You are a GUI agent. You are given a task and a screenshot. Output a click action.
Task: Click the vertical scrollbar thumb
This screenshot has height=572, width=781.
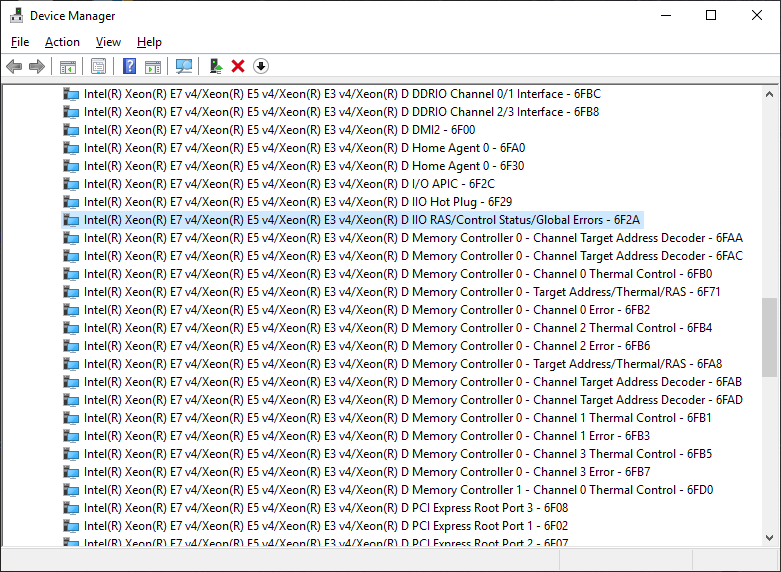[x=770, y=337]
